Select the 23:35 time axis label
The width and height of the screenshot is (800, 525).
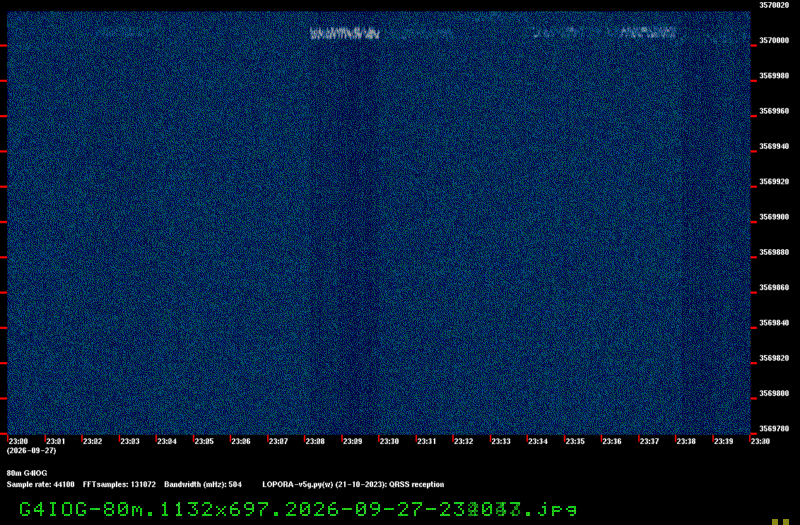[575, 441]
